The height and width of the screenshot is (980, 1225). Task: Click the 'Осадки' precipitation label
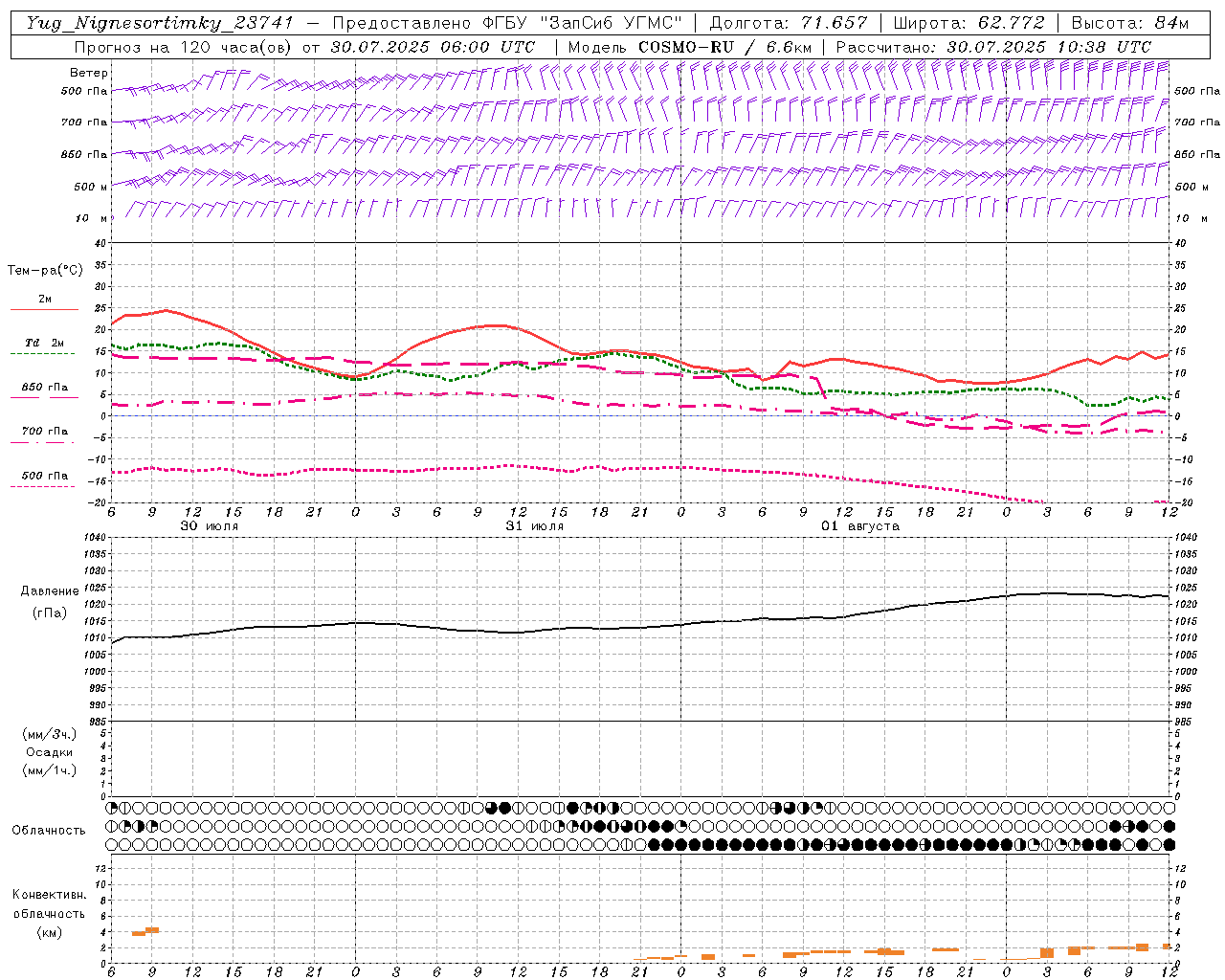[x=50, y=752]
